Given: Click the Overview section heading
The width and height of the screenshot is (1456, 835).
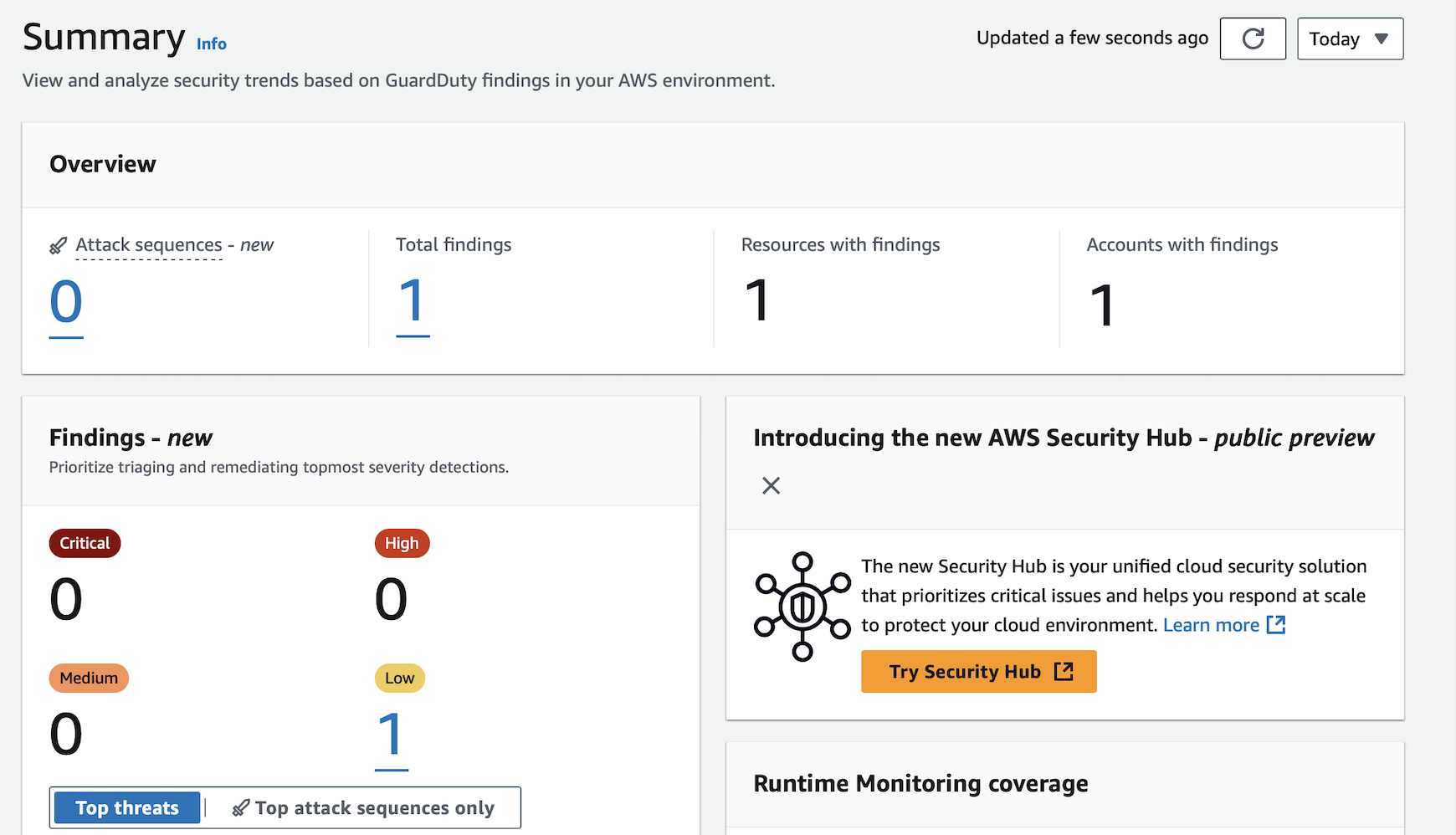Looking at the screenshot, I should 103,164.
